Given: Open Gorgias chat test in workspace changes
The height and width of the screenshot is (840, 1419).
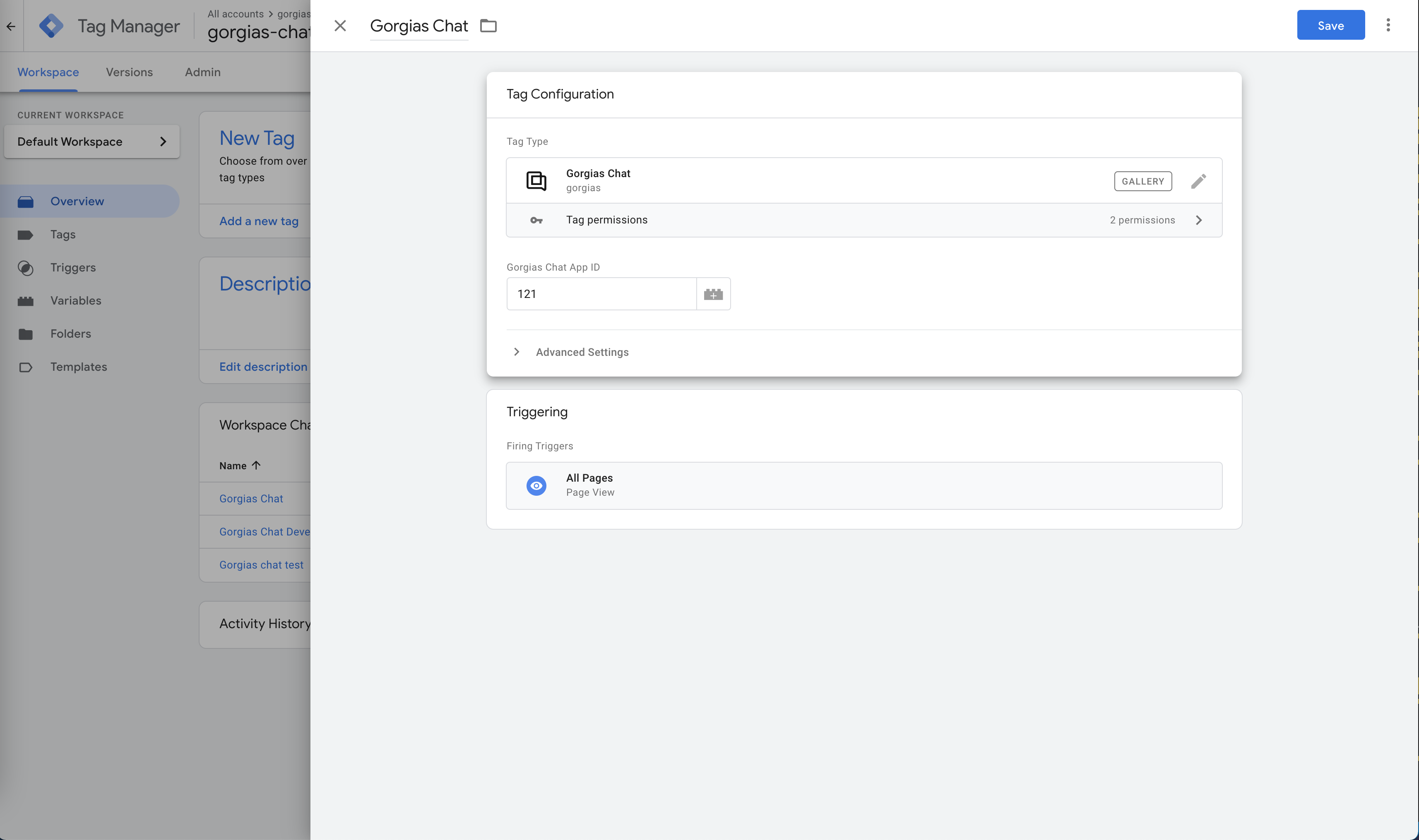Looking at the screenshot, I should tap(261, 565).
